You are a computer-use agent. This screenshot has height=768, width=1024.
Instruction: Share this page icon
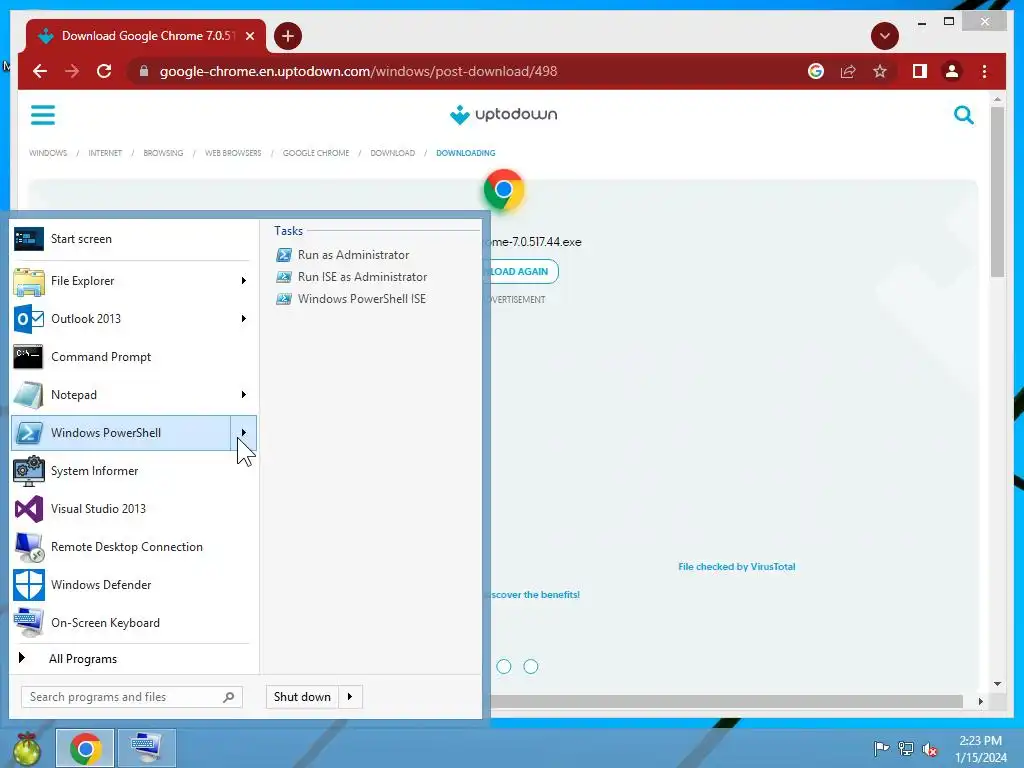tap(848, 71)
